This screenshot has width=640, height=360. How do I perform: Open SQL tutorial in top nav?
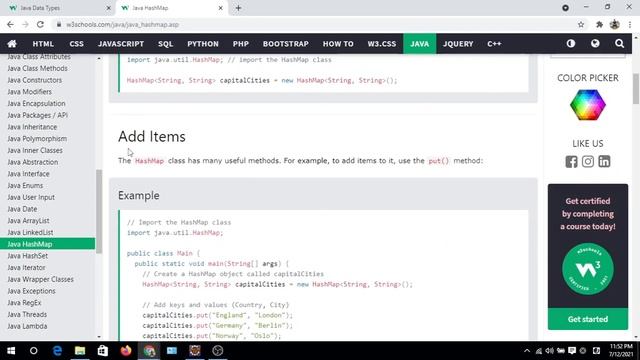[x=165, y=44]
